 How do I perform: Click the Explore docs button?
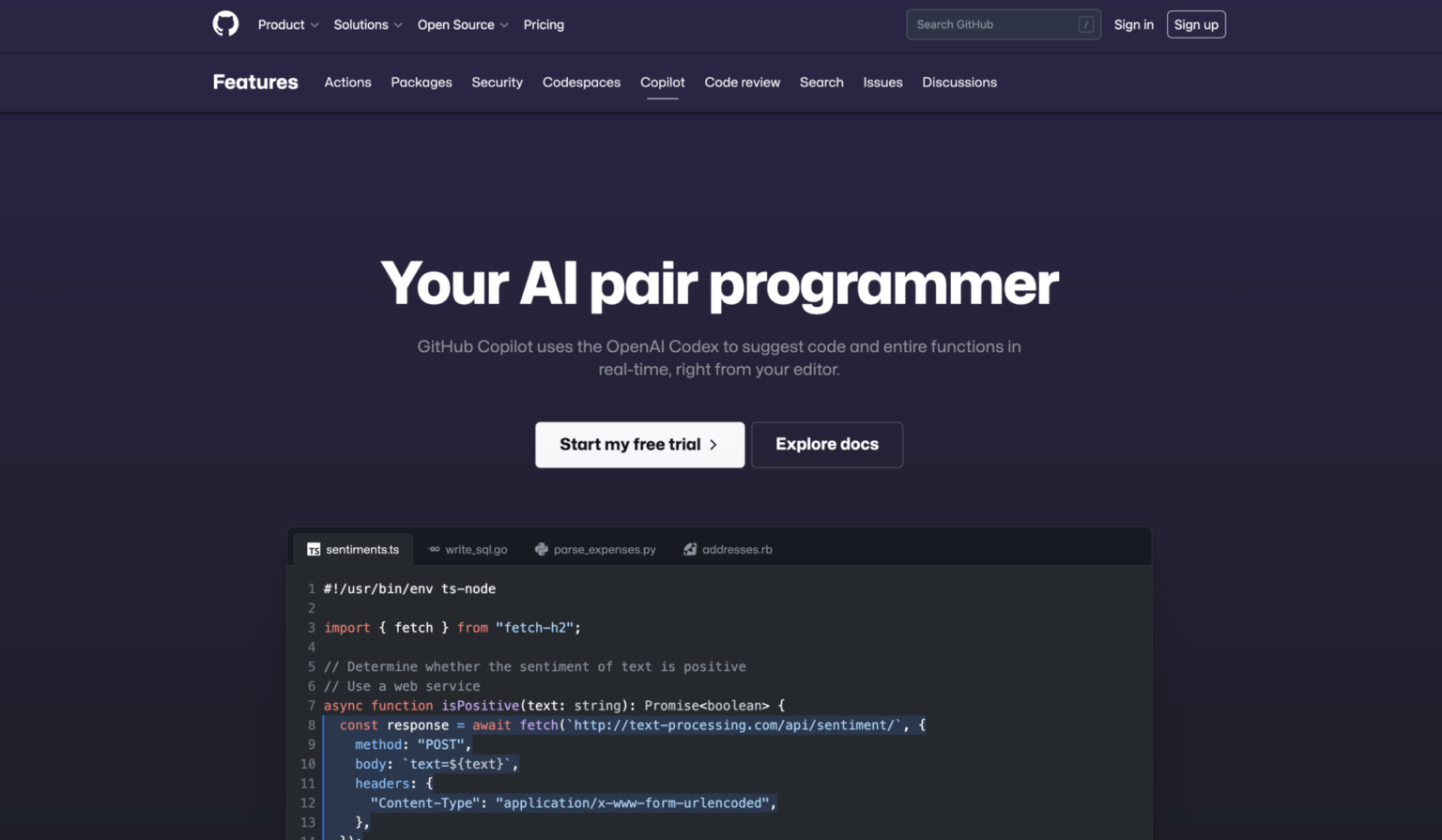(826, 444)
